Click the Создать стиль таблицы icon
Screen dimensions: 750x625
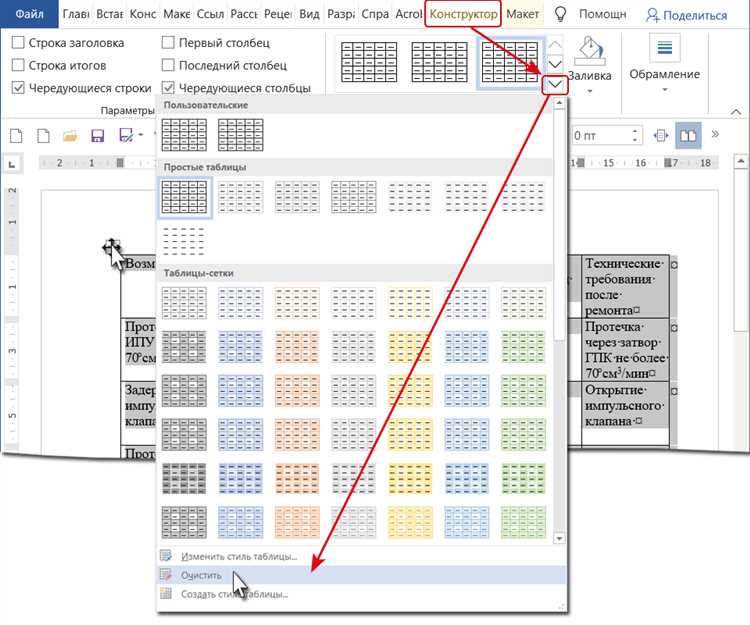tap(166, 593)
